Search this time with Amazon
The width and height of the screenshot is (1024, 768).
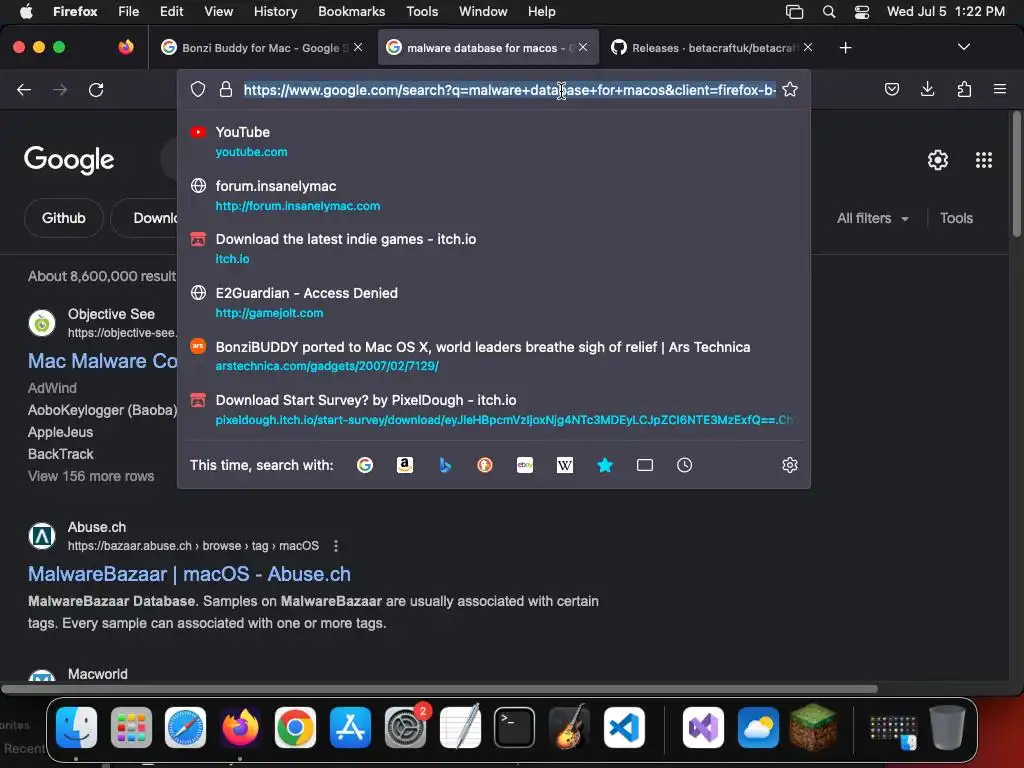coord(405,465)
